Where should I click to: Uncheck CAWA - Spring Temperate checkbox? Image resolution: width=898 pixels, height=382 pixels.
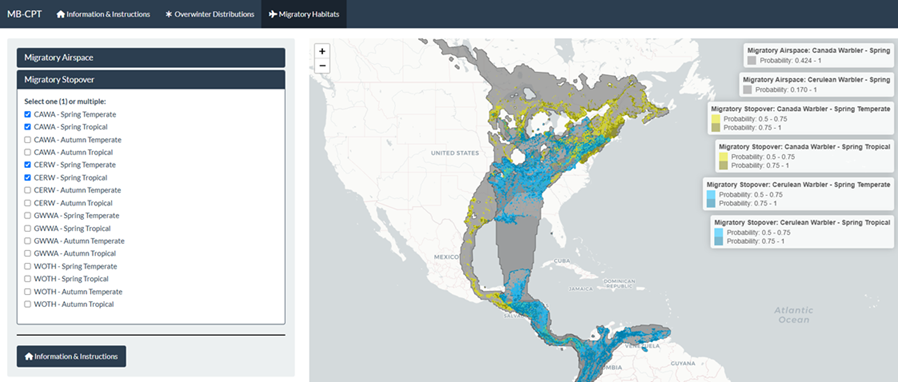[28, 115]
